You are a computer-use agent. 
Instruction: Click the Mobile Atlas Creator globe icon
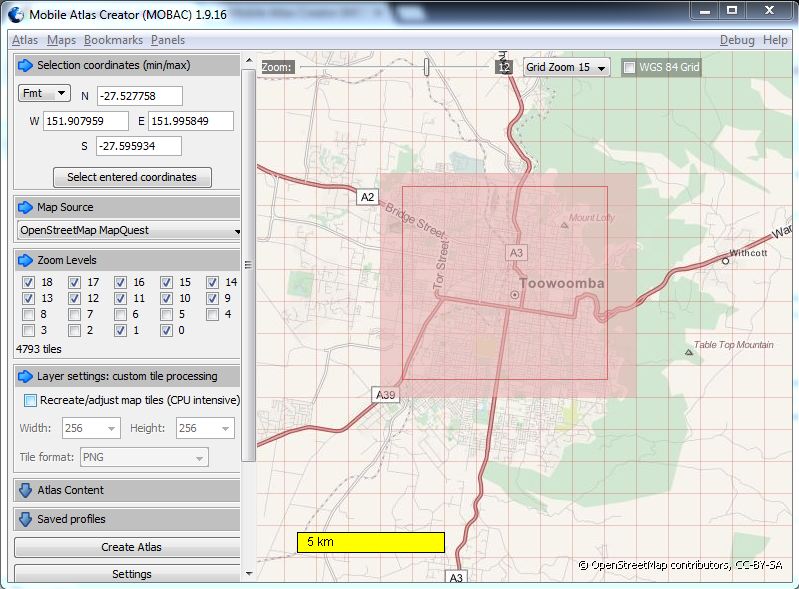click(x=15, y=14)
